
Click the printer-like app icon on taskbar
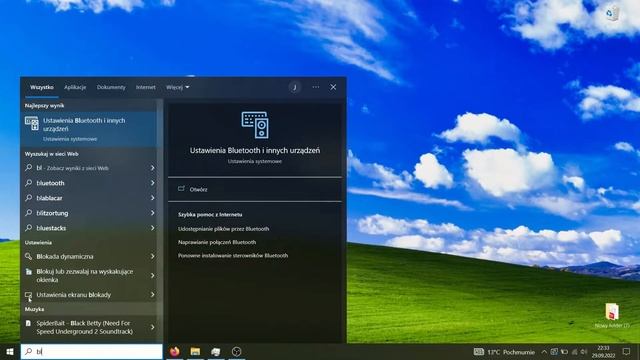(x=216, y=351)
